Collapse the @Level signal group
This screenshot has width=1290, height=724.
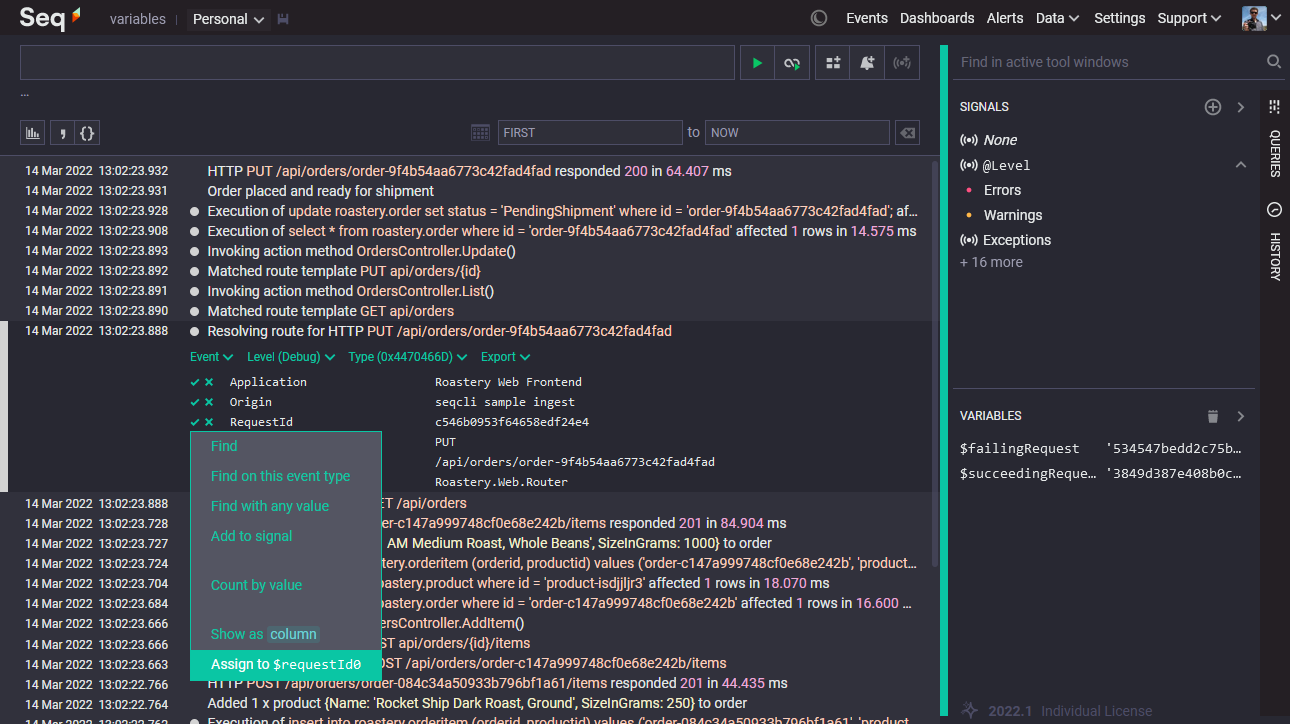[1241, 165]
